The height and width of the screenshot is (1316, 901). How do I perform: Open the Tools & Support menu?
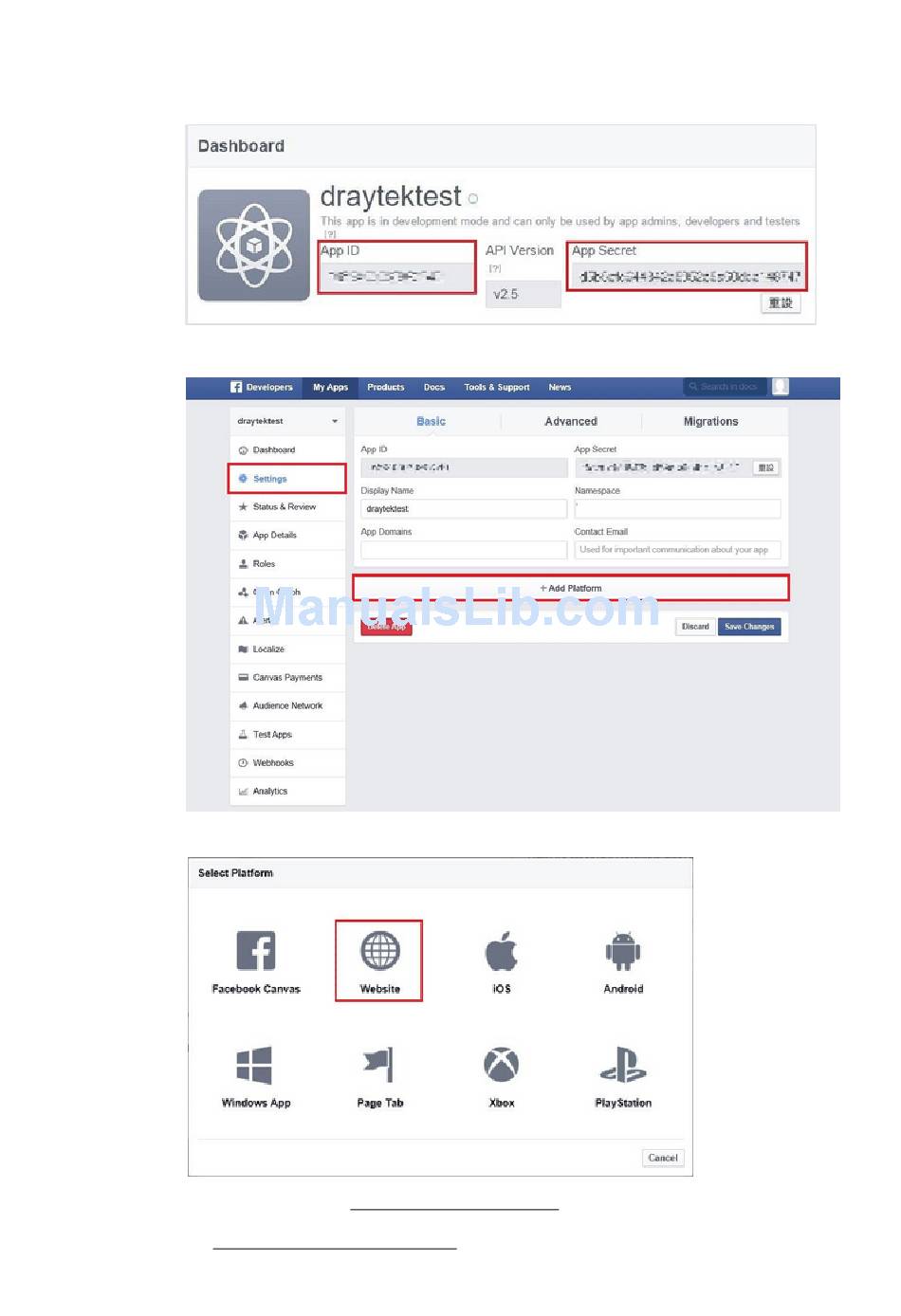497,387
